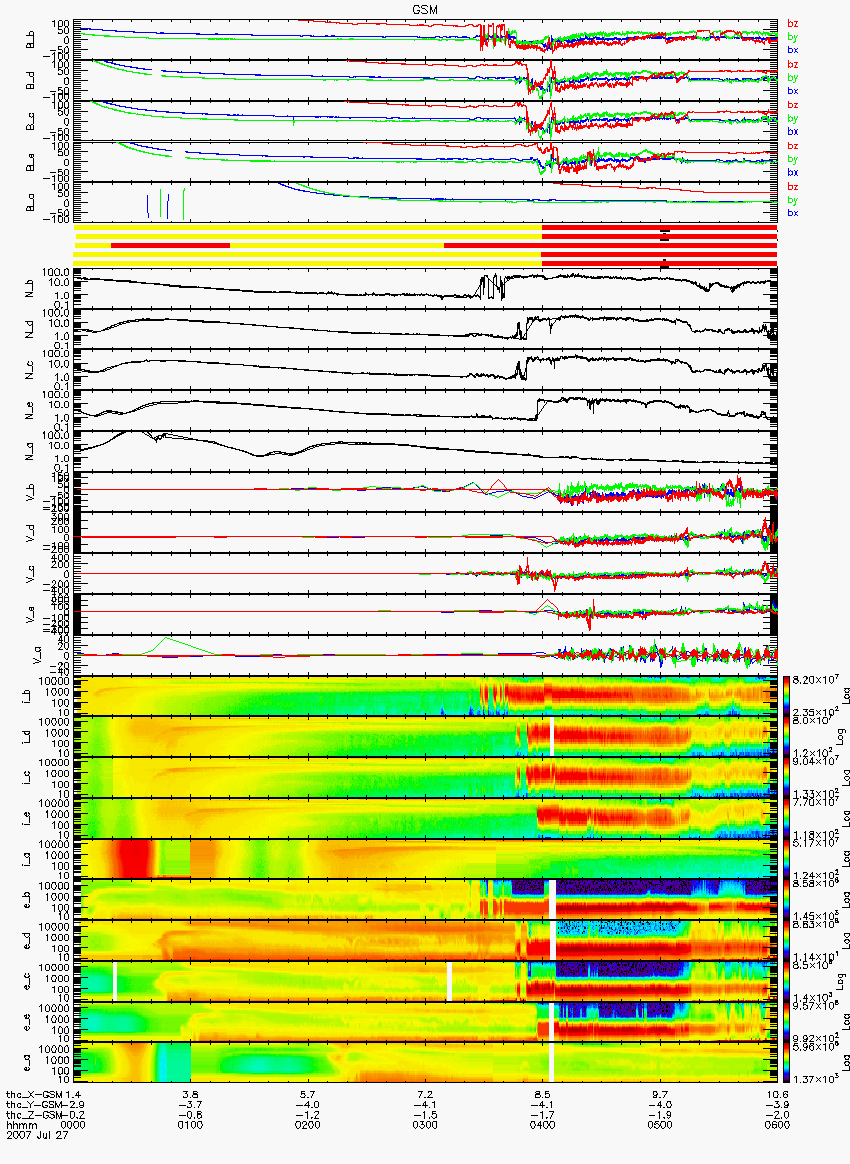The height and width of the screenshot is (1164, 850).
Task: Click the thc_Z-GSM row label
Action: coord(35,1115)
